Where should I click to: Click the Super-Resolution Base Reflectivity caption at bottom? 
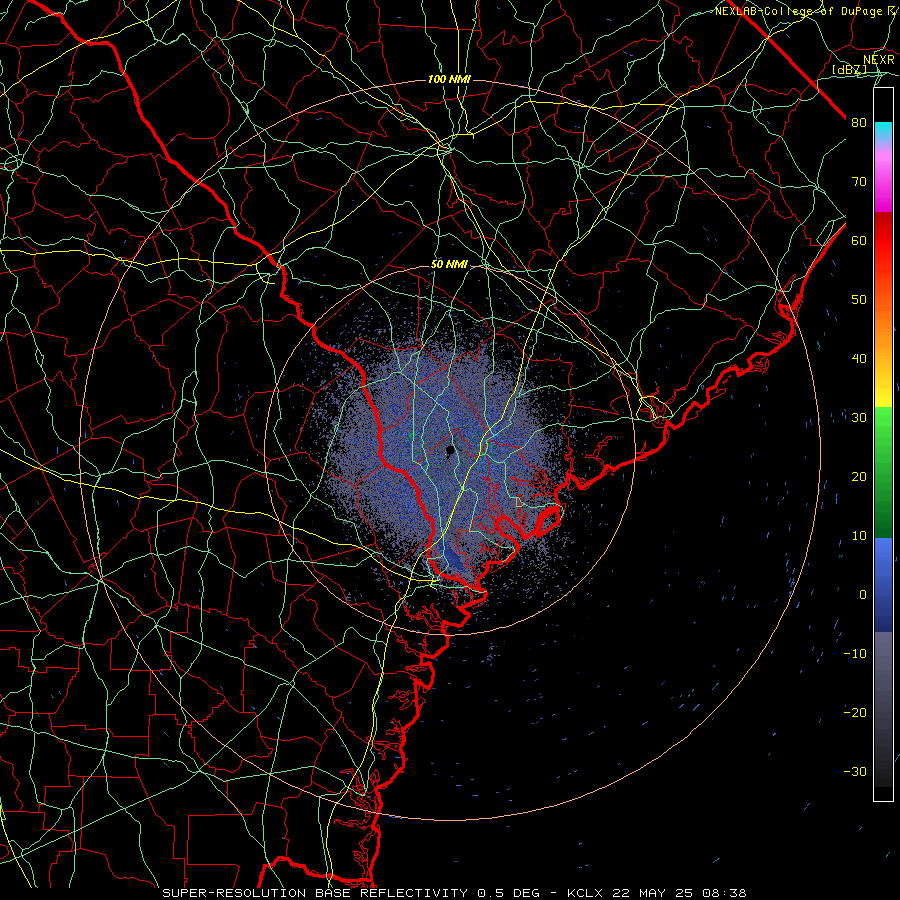(x=315, y=893)
